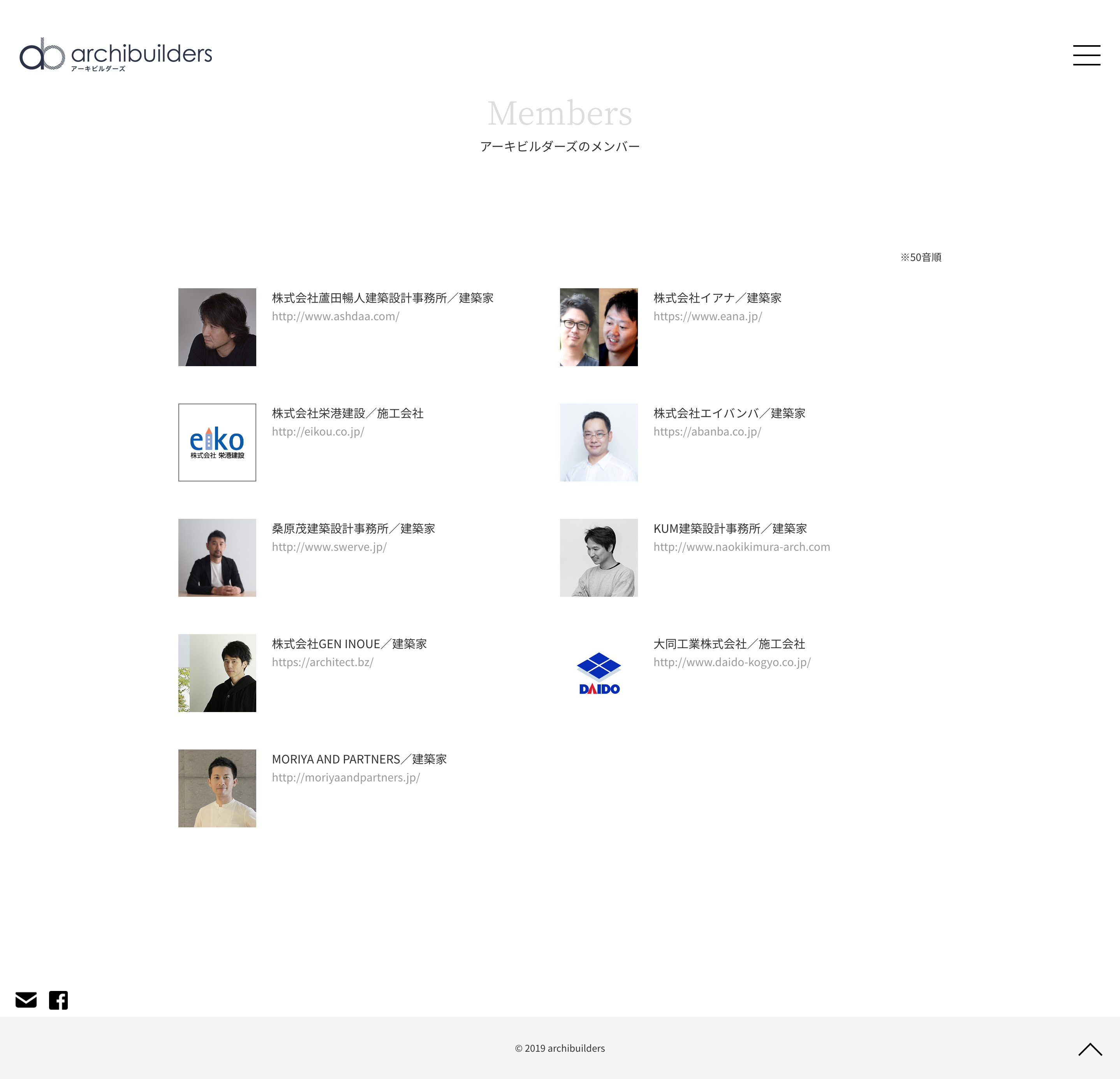The image size is (1120, 1079).
Task: Open the eiko company logo
Action: (x=217, y=443)
